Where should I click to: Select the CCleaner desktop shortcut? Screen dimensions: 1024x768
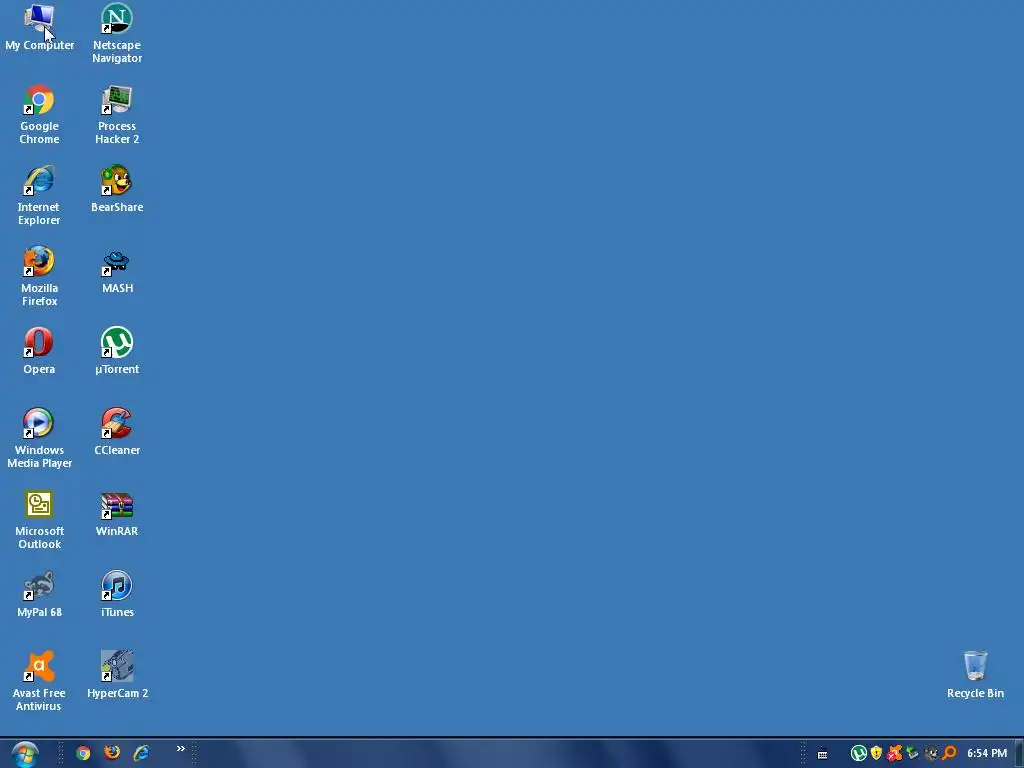[117, 432]
